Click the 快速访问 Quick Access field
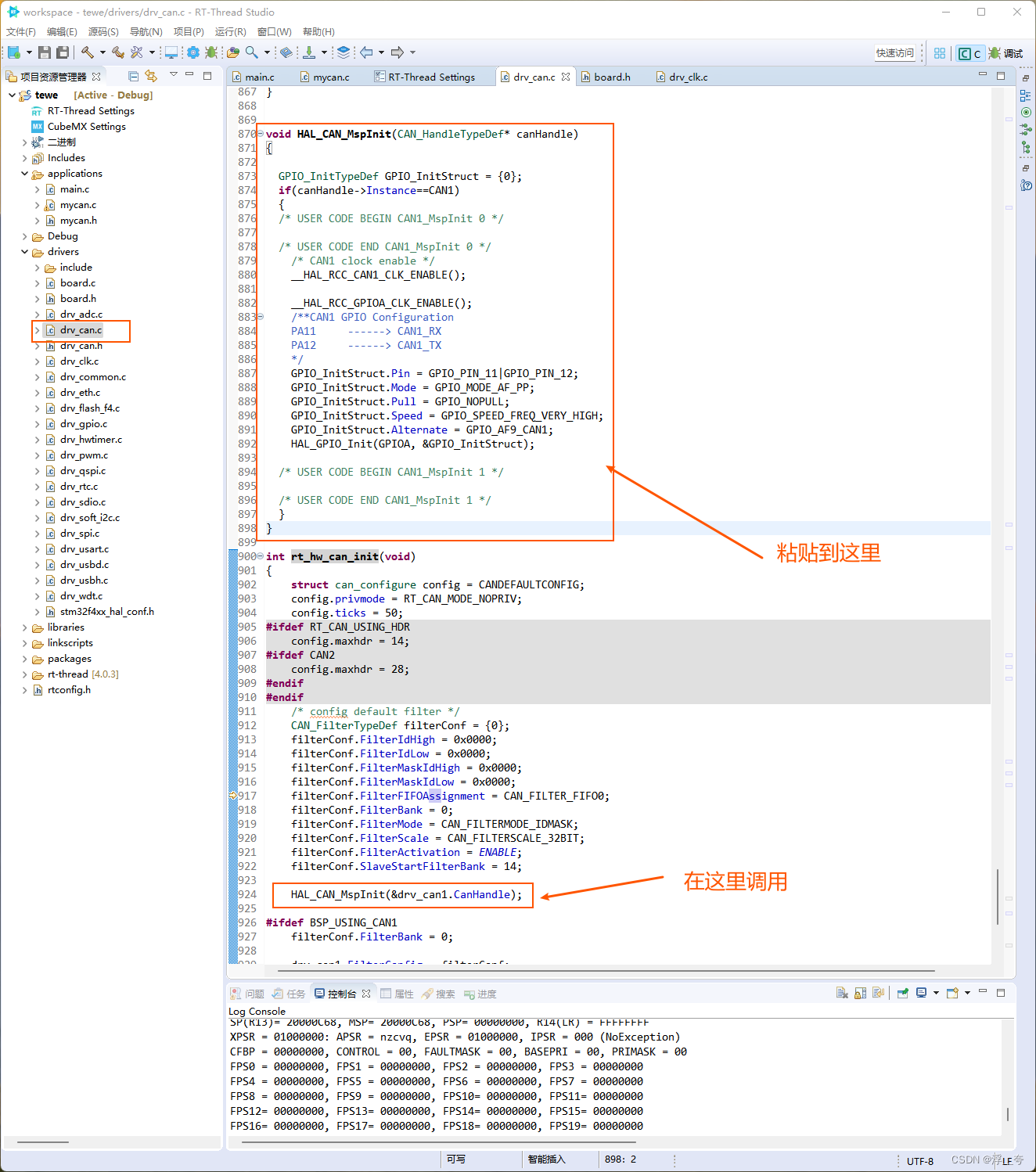Viewport: 1036px width, 1172px height. pyautogui.click(x=897, y=52)
